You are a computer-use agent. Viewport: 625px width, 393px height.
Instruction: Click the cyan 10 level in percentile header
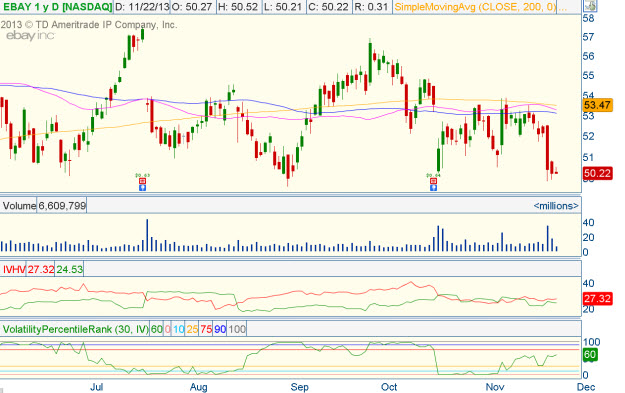click(179, 329)
